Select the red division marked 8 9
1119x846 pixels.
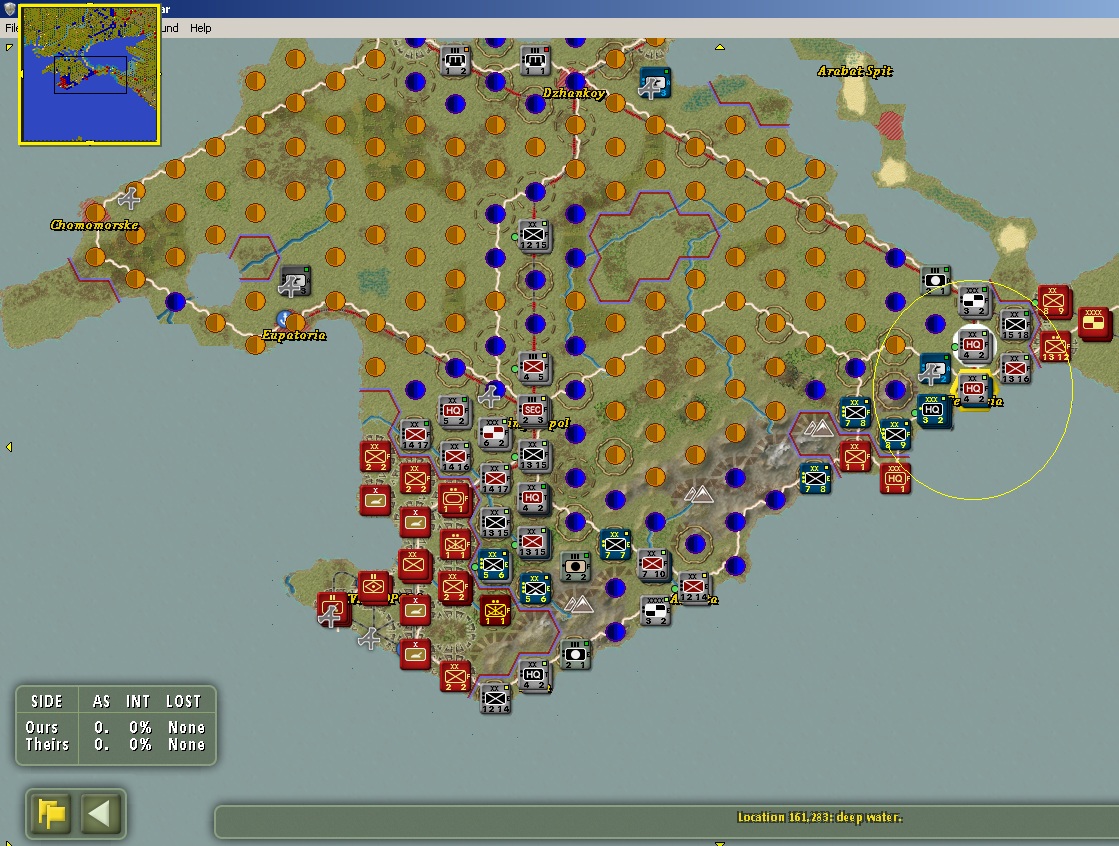[x=1053, y=301]
